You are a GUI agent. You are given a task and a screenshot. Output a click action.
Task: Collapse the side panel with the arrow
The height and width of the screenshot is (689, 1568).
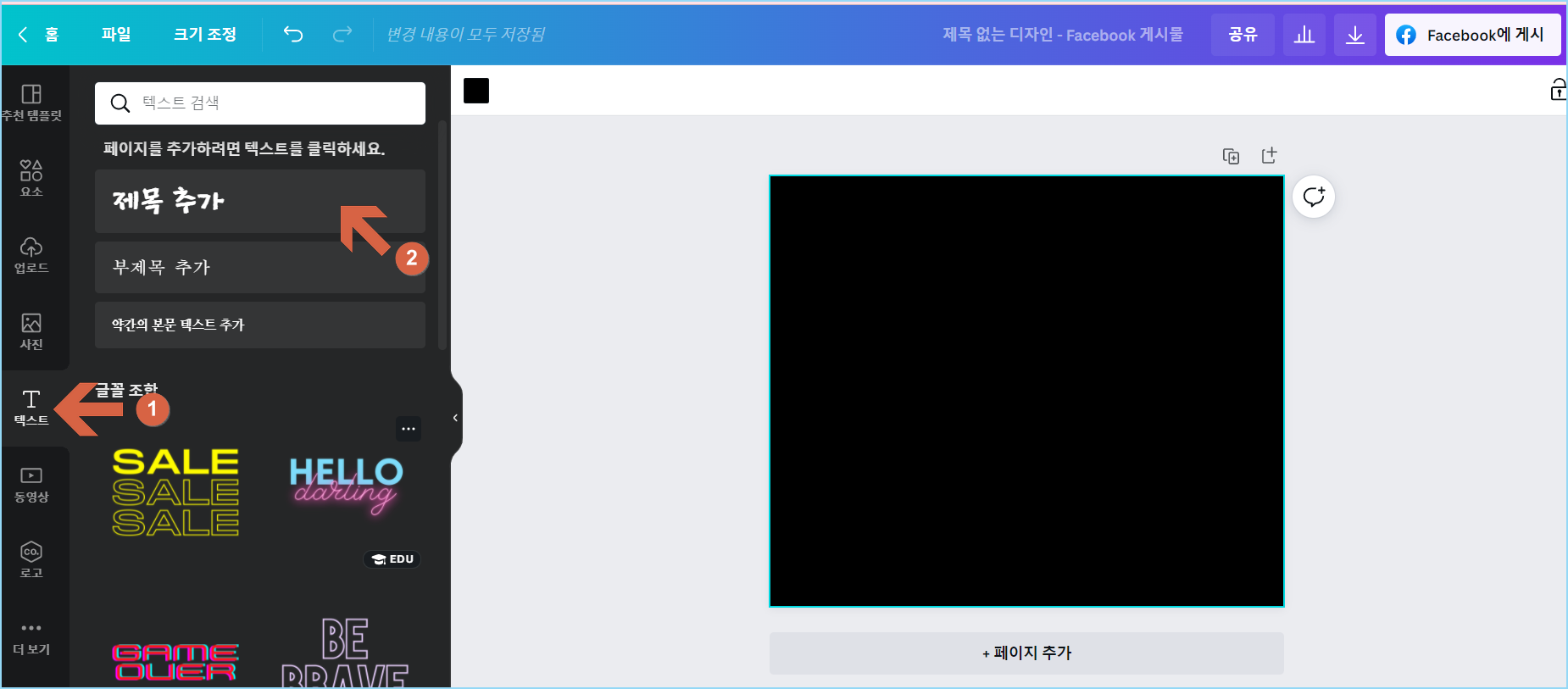(x=455, y=418)
